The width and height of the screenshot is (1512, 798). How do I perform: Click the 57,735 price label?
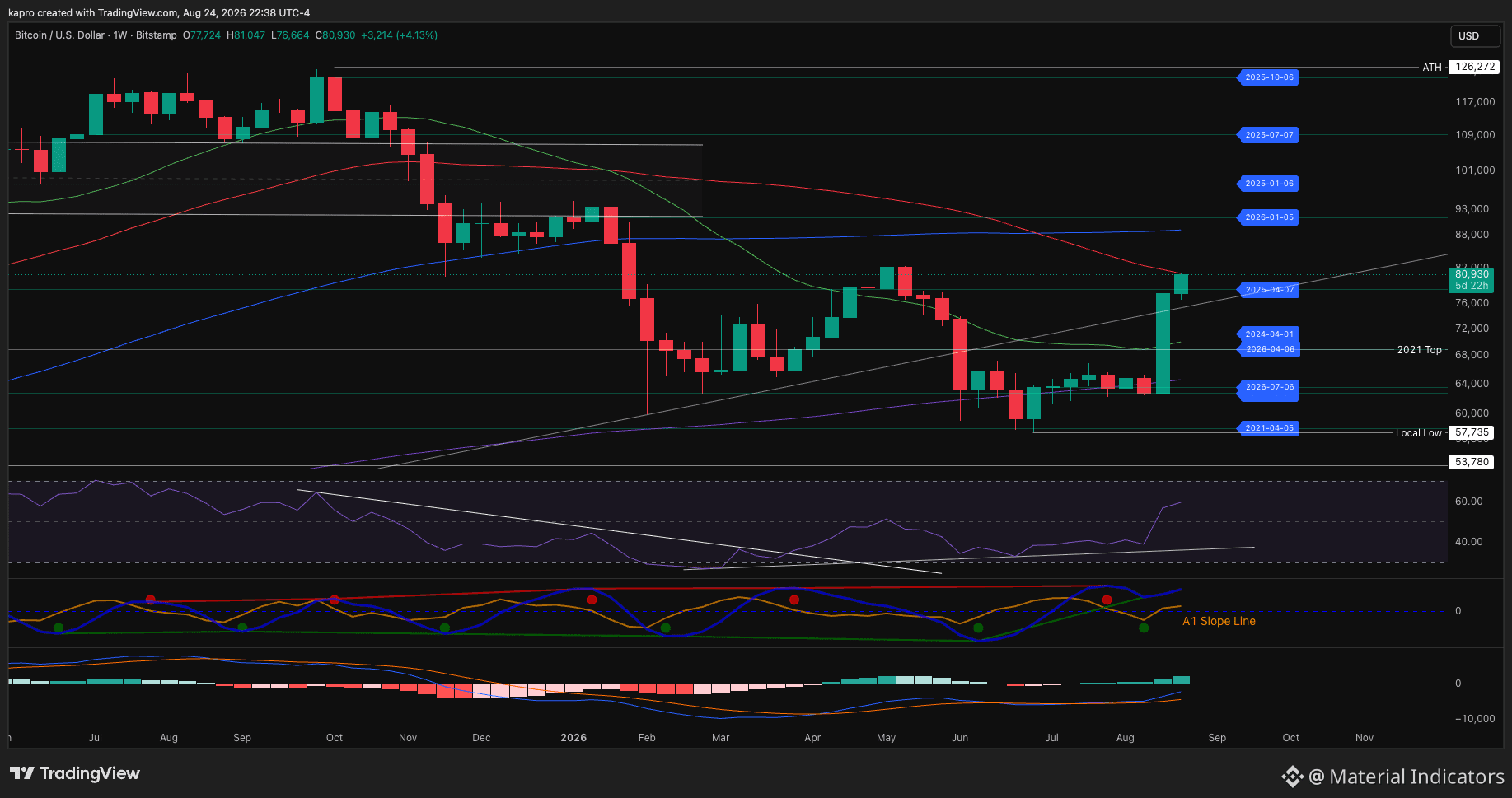point(1472,432)
